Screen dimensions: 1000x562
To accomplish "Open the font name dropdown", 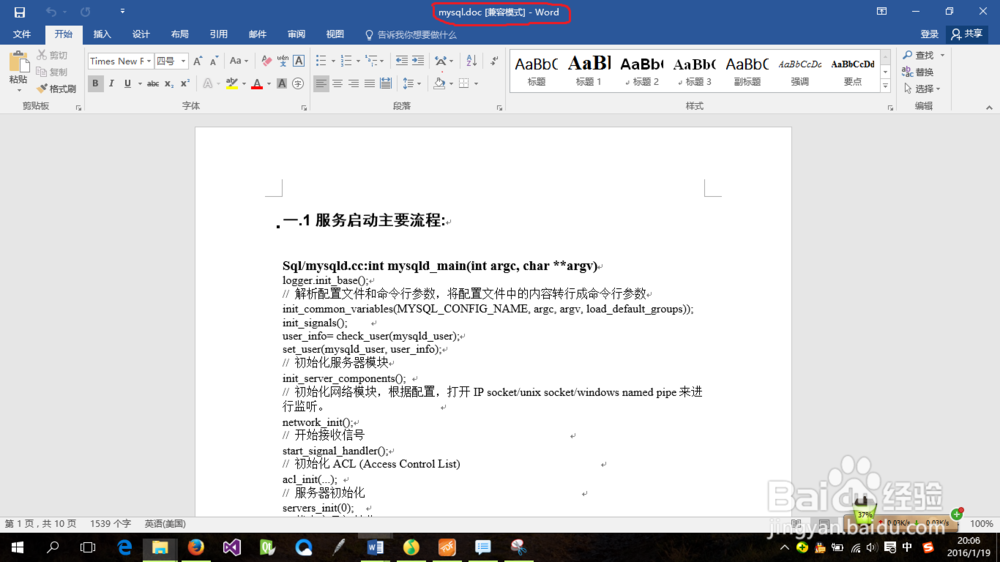I will pos(149,61).
